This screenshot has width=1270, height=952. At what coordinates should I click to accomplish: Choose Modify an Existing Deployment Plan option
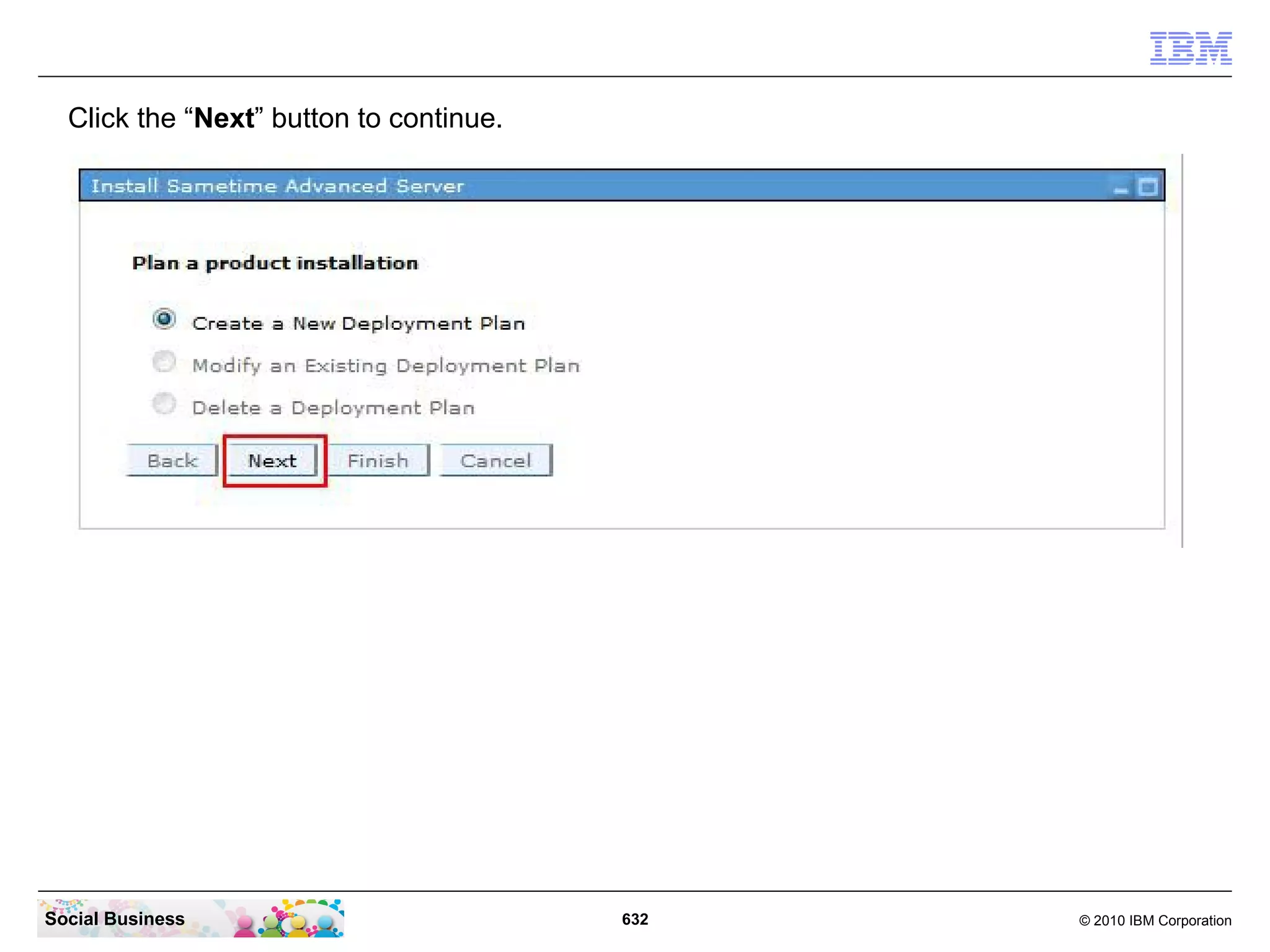[164, 361]
